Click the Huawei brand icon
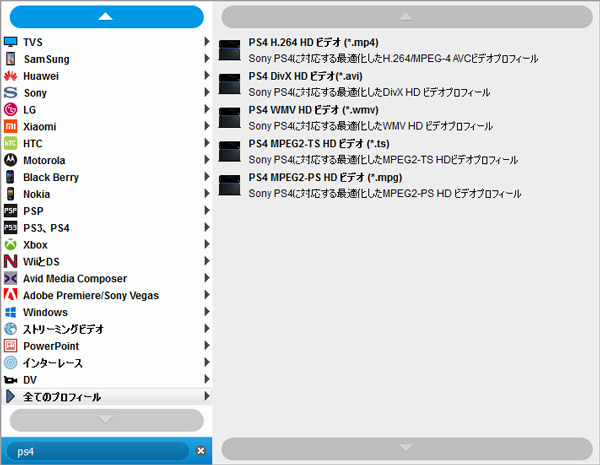Viewport: 600px width, 465px height. pyautogui.click(x=11, y=76)
